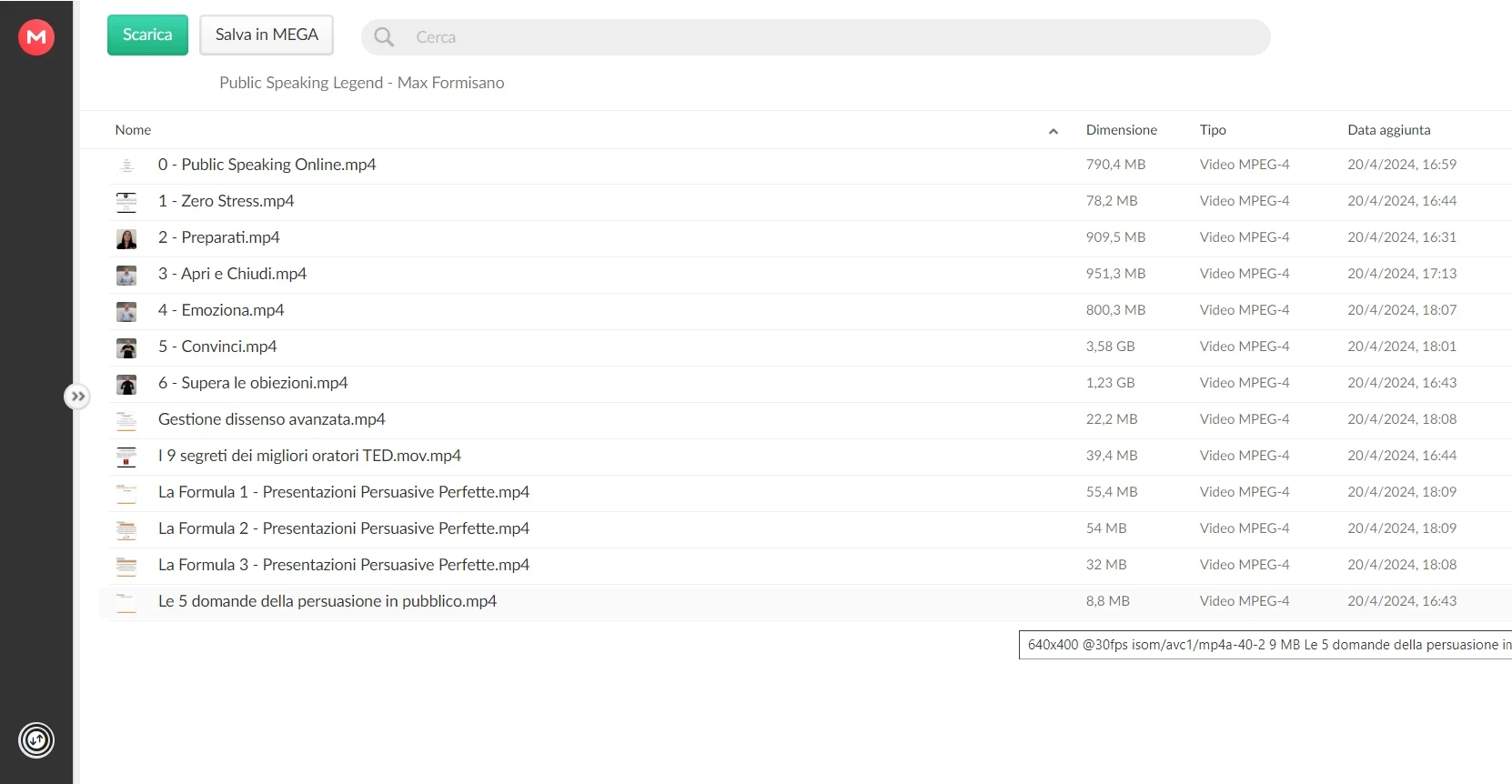Select Le 5 domande della persuasione in pubblico.mp4

pyautogui.click(x=328, y=601)
